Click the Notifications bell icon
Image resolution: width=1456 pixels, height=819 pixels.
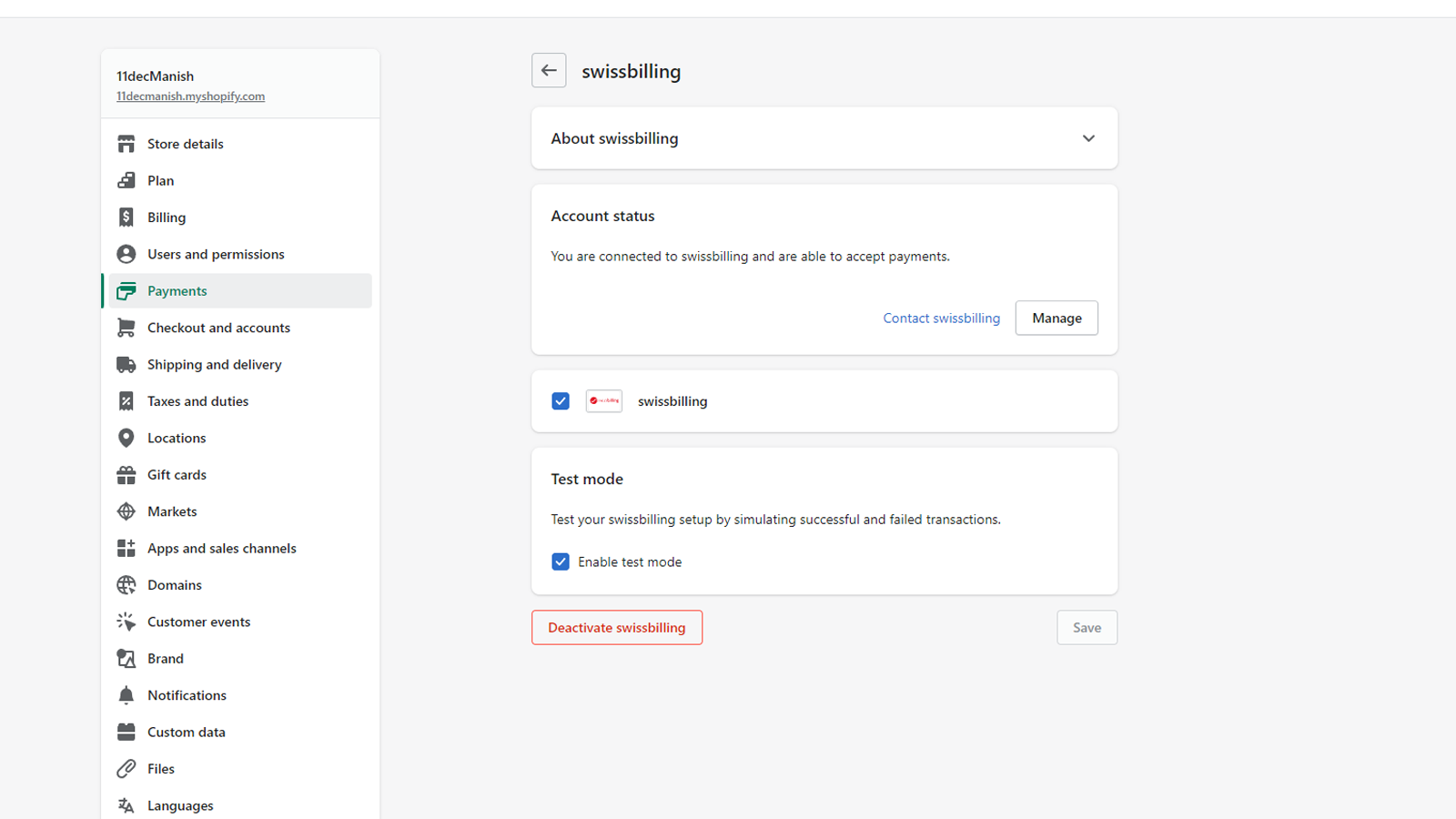(126, 695)
